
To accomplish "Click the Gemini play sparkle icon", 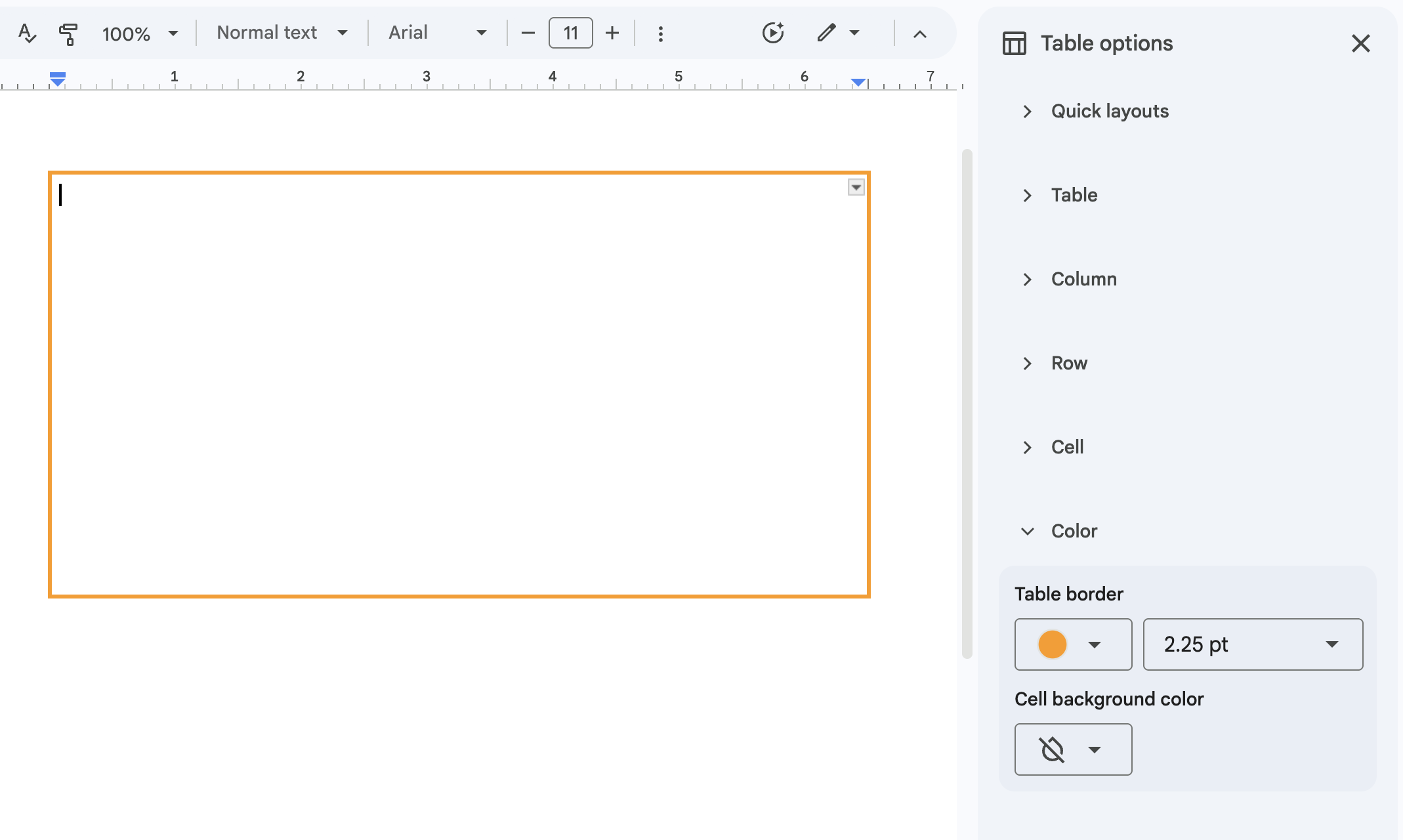I will [773, 33].
